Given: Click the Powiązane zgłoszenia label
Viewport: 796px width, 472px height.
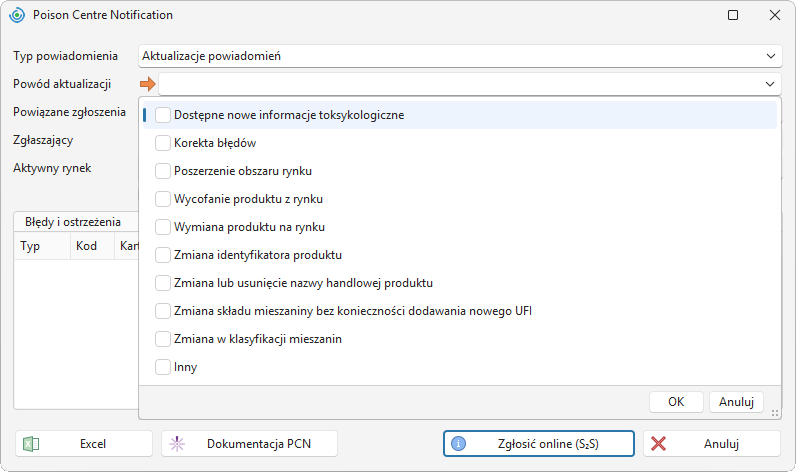Looking at the screenshot, I should (70, 112).
